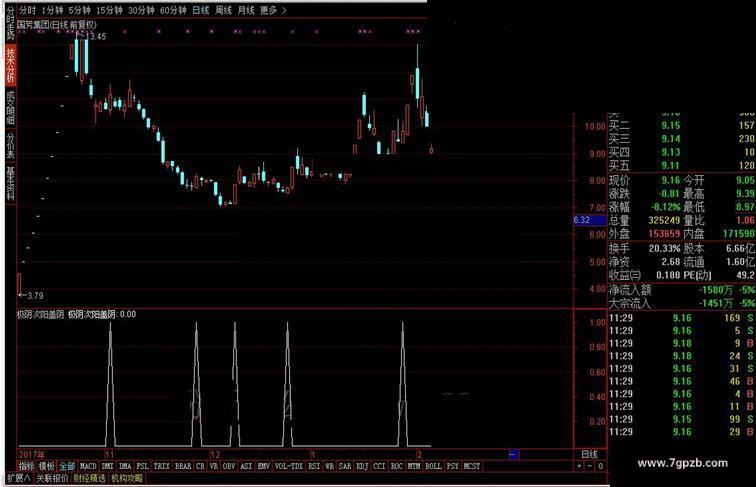Viewport: 756px width, 487px height.
Task: Apply the DMA indicator
Action: tap(125, 466)
